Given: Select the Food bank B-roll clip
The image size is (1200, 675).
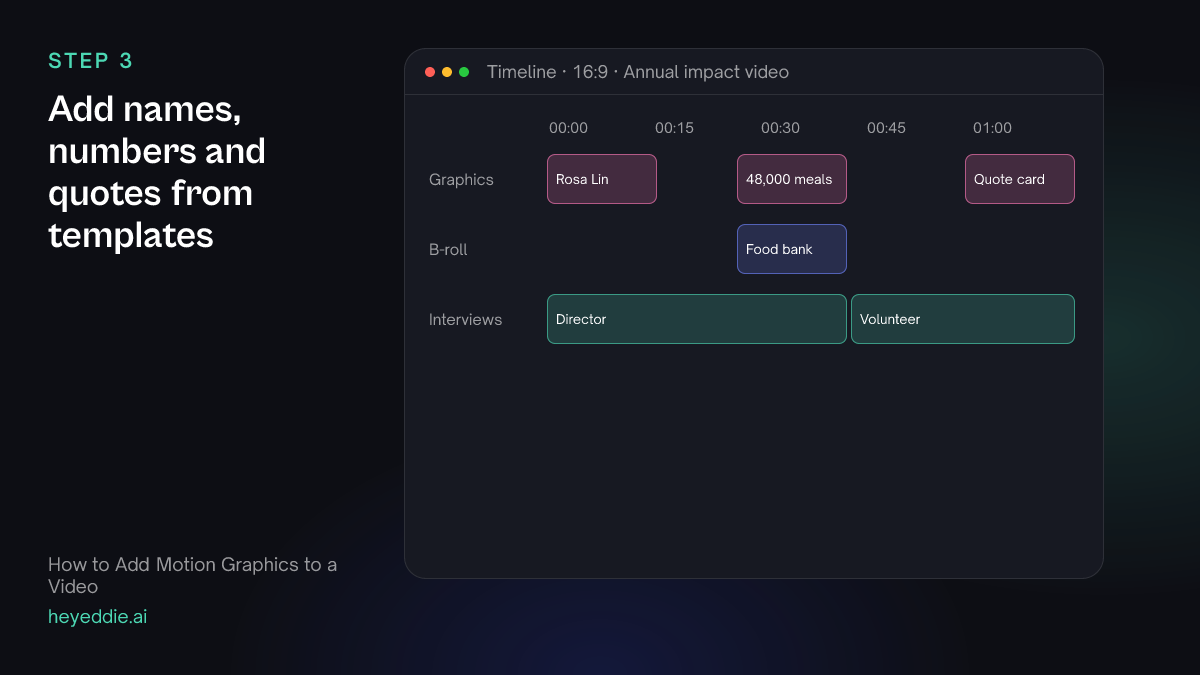Looking at the screenshot, I should point(792,249).
